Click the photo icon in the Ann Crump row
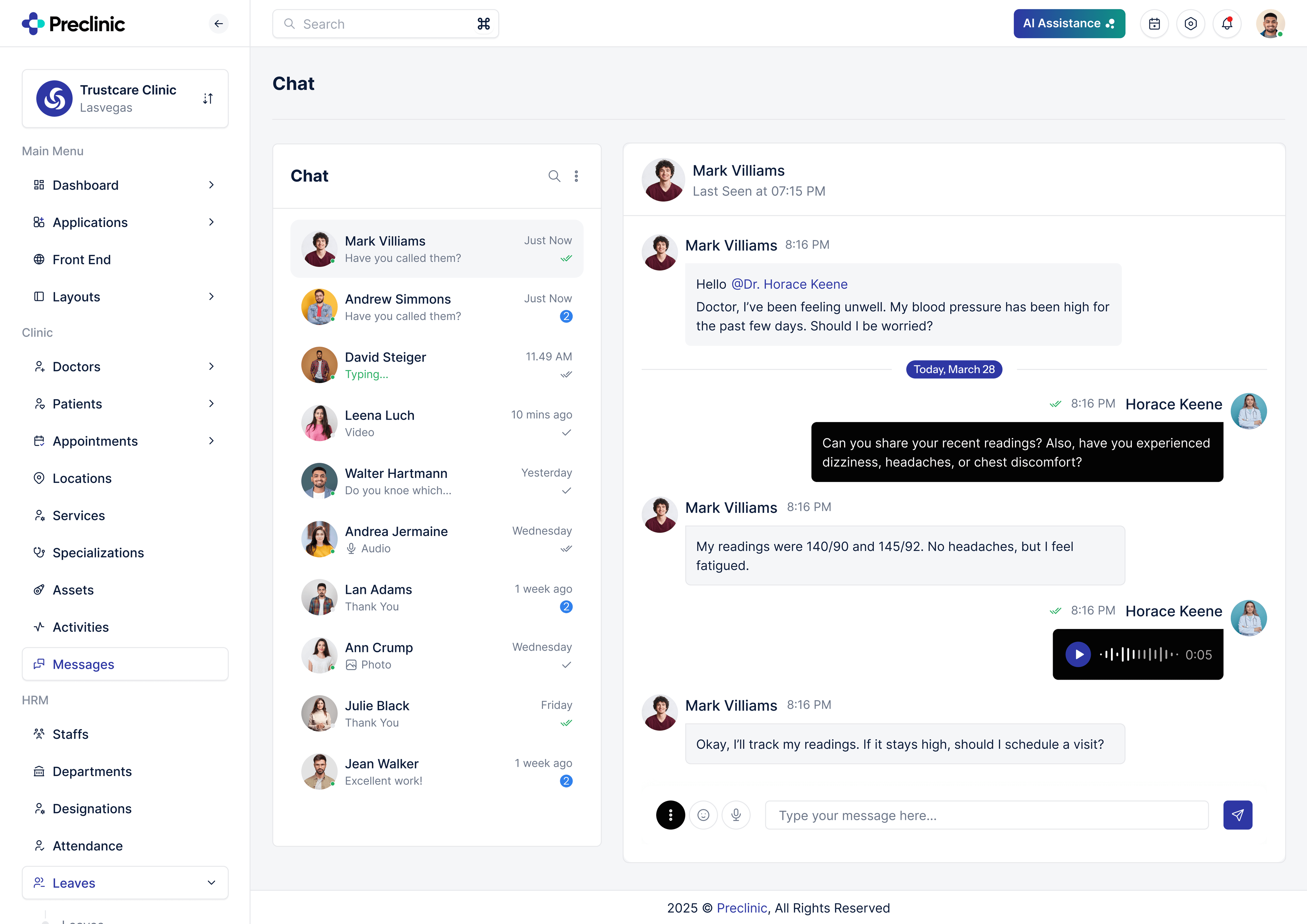The width and height of the screenshot is (1307, 924). tap(351, 664)
